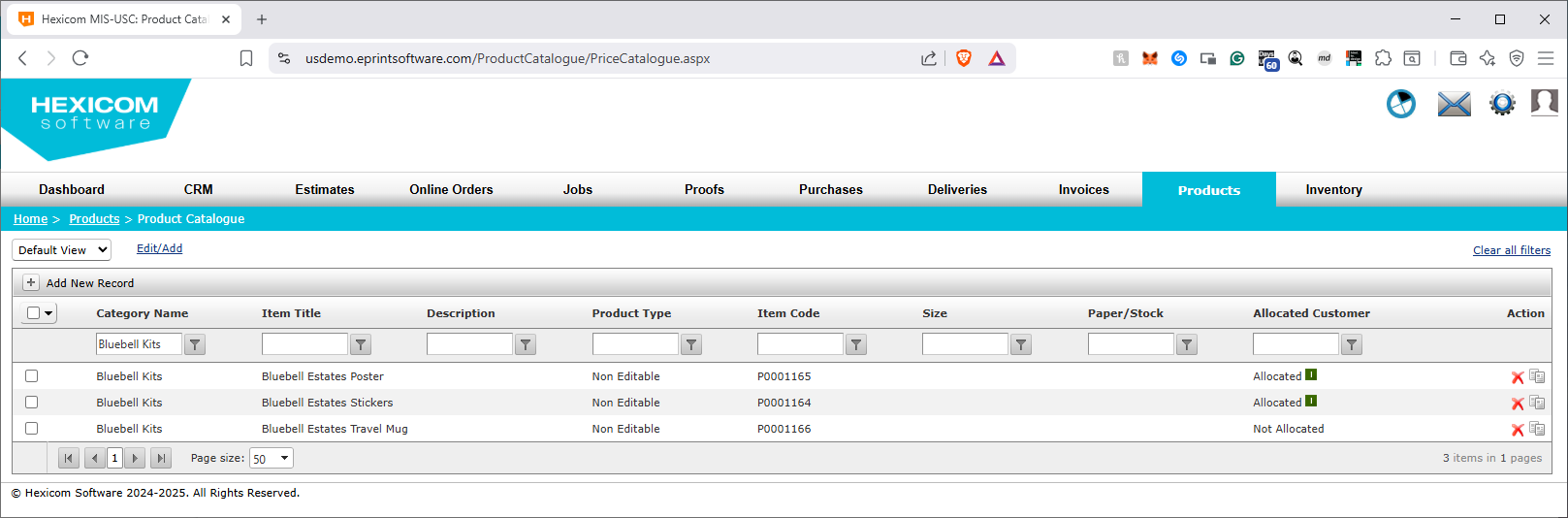Toggle the select-all checkbox in header

(34, 312)
